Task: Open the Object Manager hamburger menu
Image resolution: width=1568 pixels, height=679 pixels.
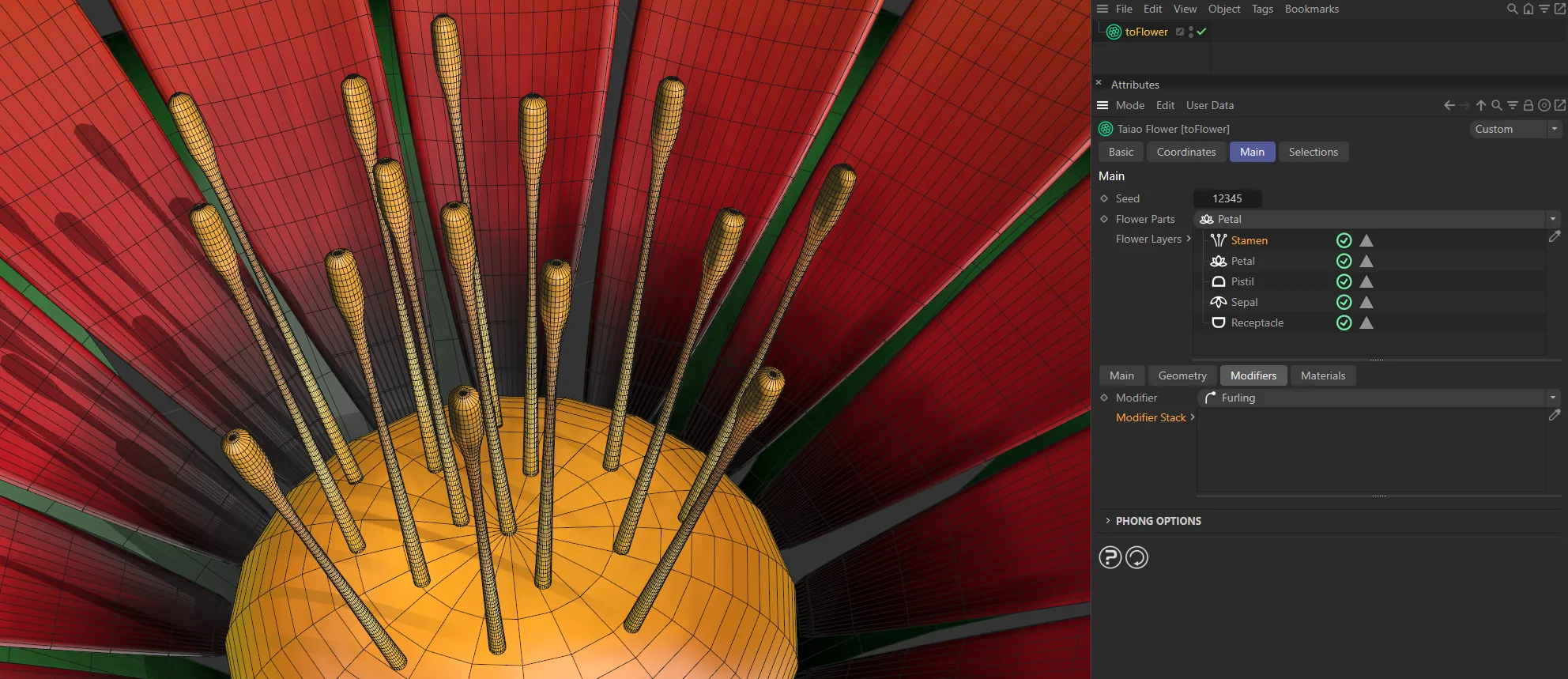Action: 1102,9
